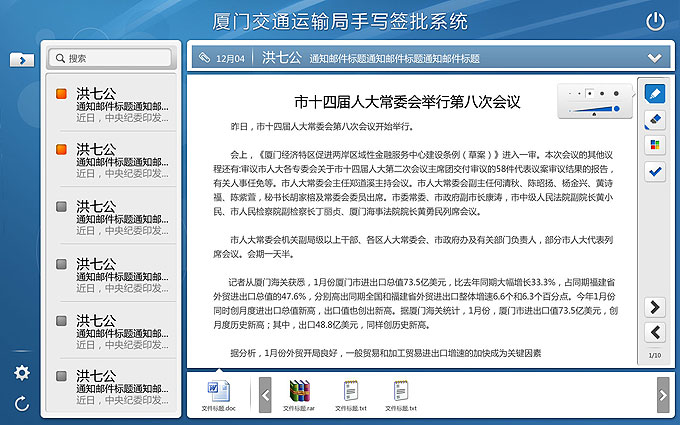Viewport: 680px width, 425px height.
Task: Select the eraser tool
Action: tap(655, 119)
